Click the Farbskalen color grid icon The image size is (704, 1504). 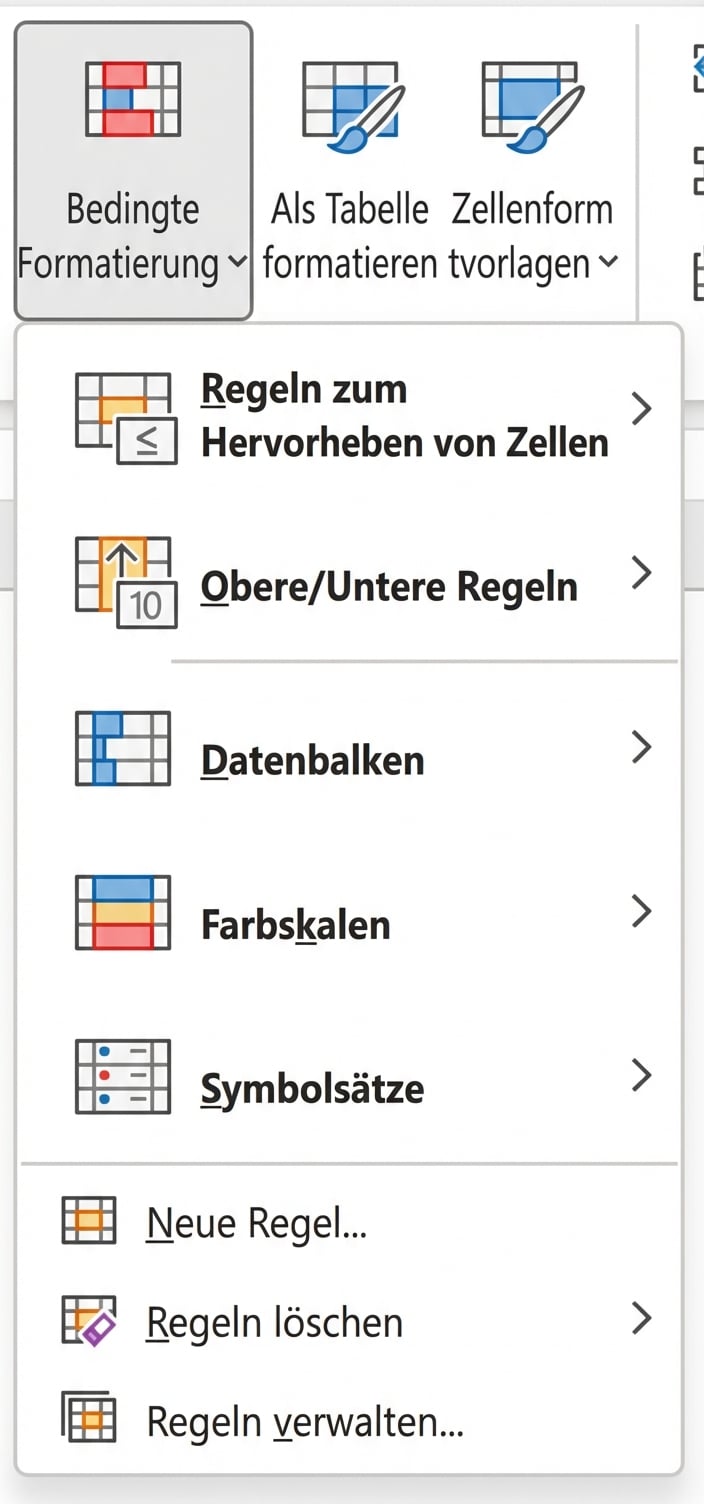coord(122,911)
